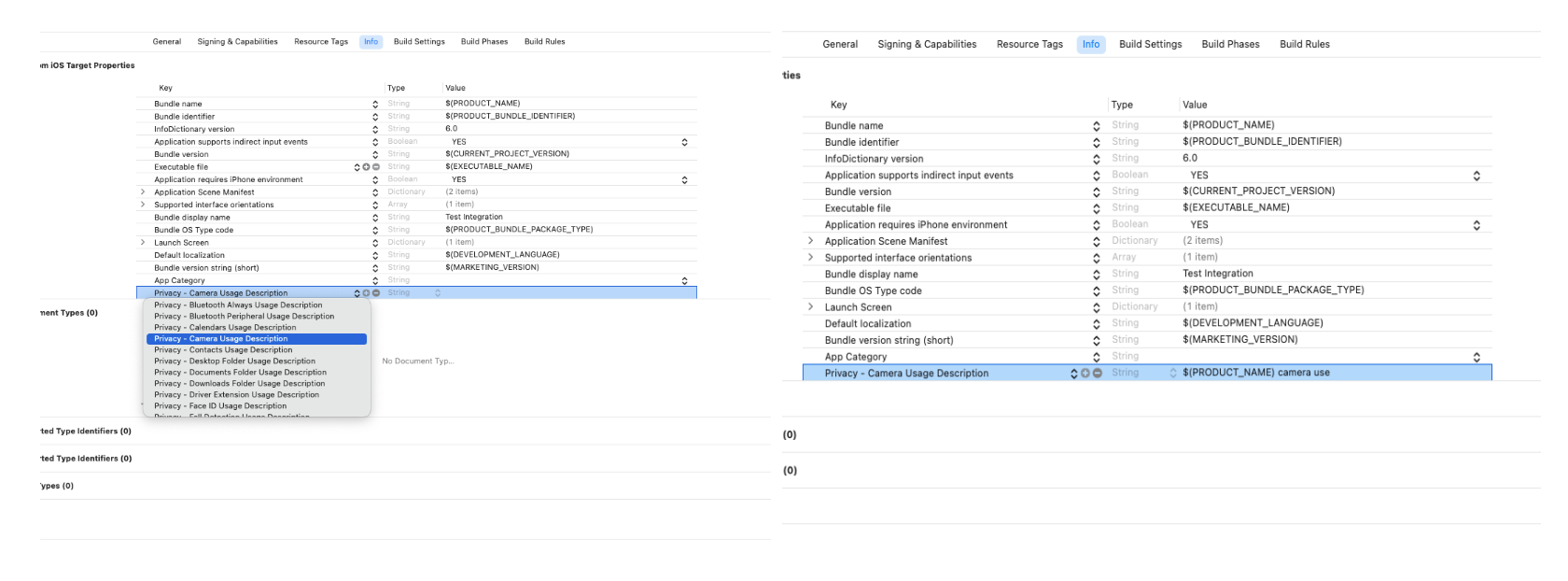
Task: Expand Supported interface orientations in the right panel
Action: (x=810, y=258)
